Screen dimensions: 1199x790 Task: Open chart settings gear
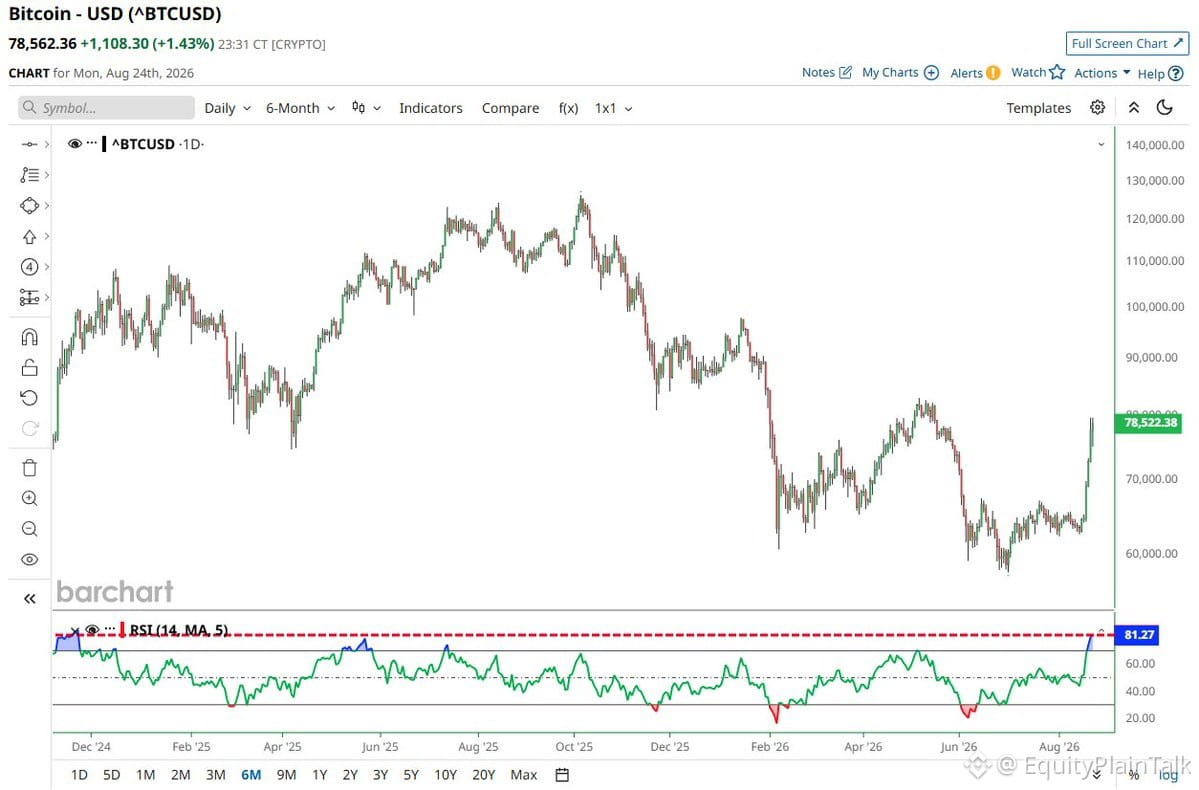point(1097,108)
